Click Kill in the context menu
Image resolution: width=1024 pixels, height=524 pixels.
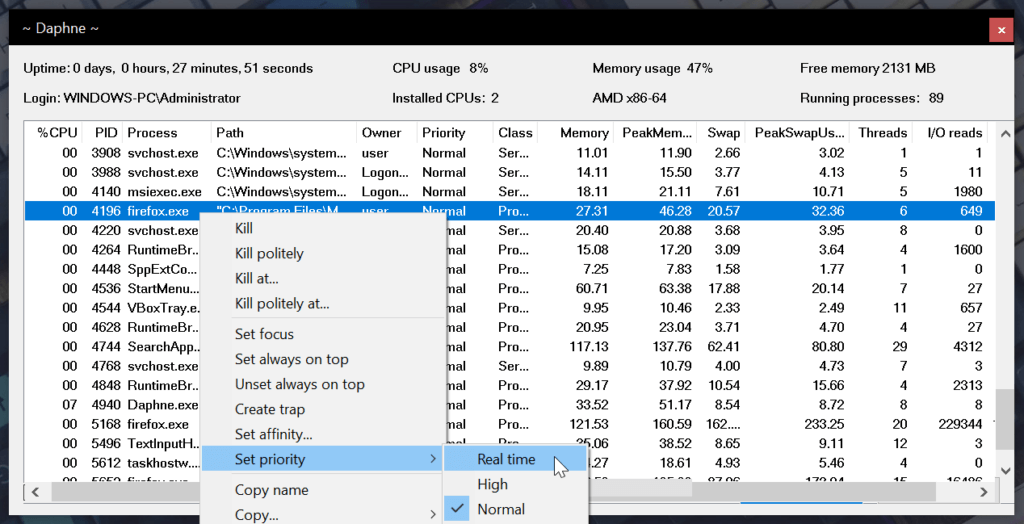244,228
